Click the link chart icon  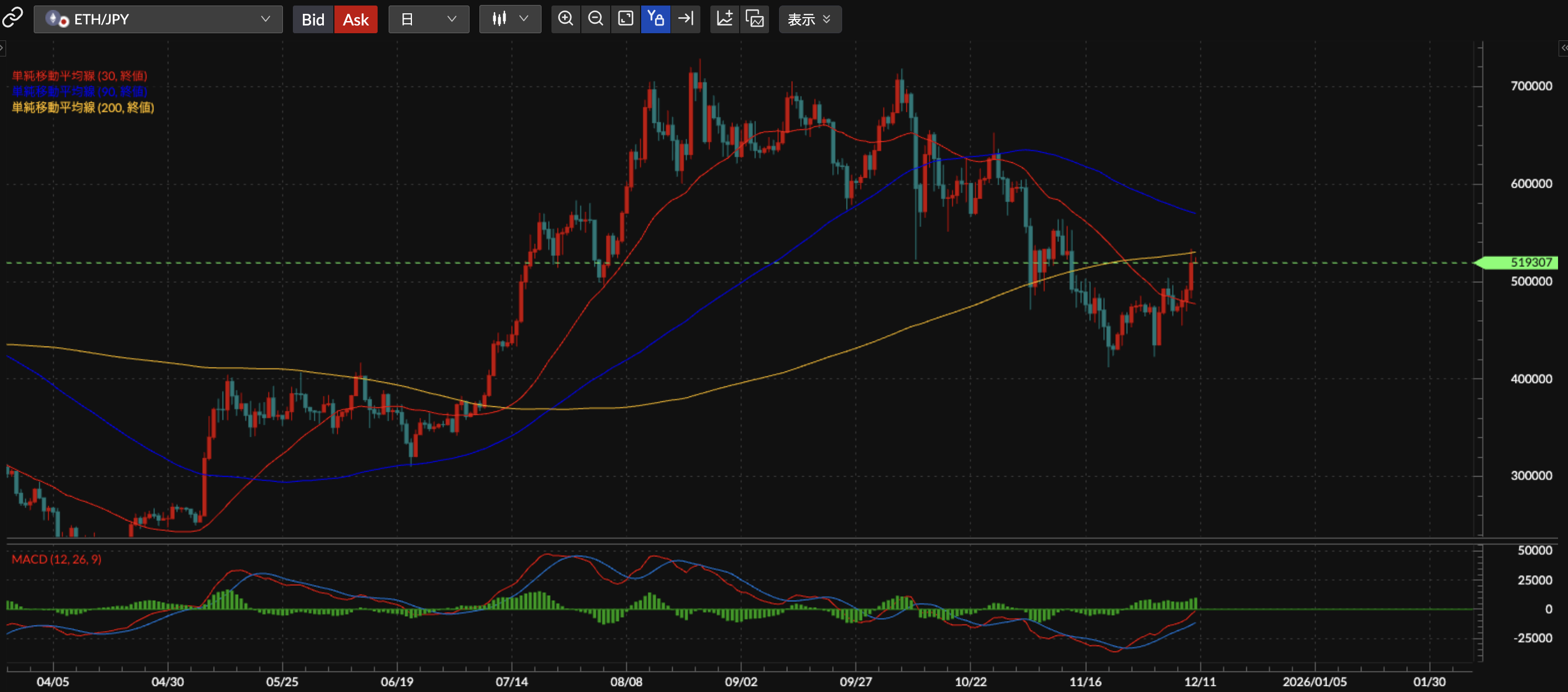click(13, 18)
